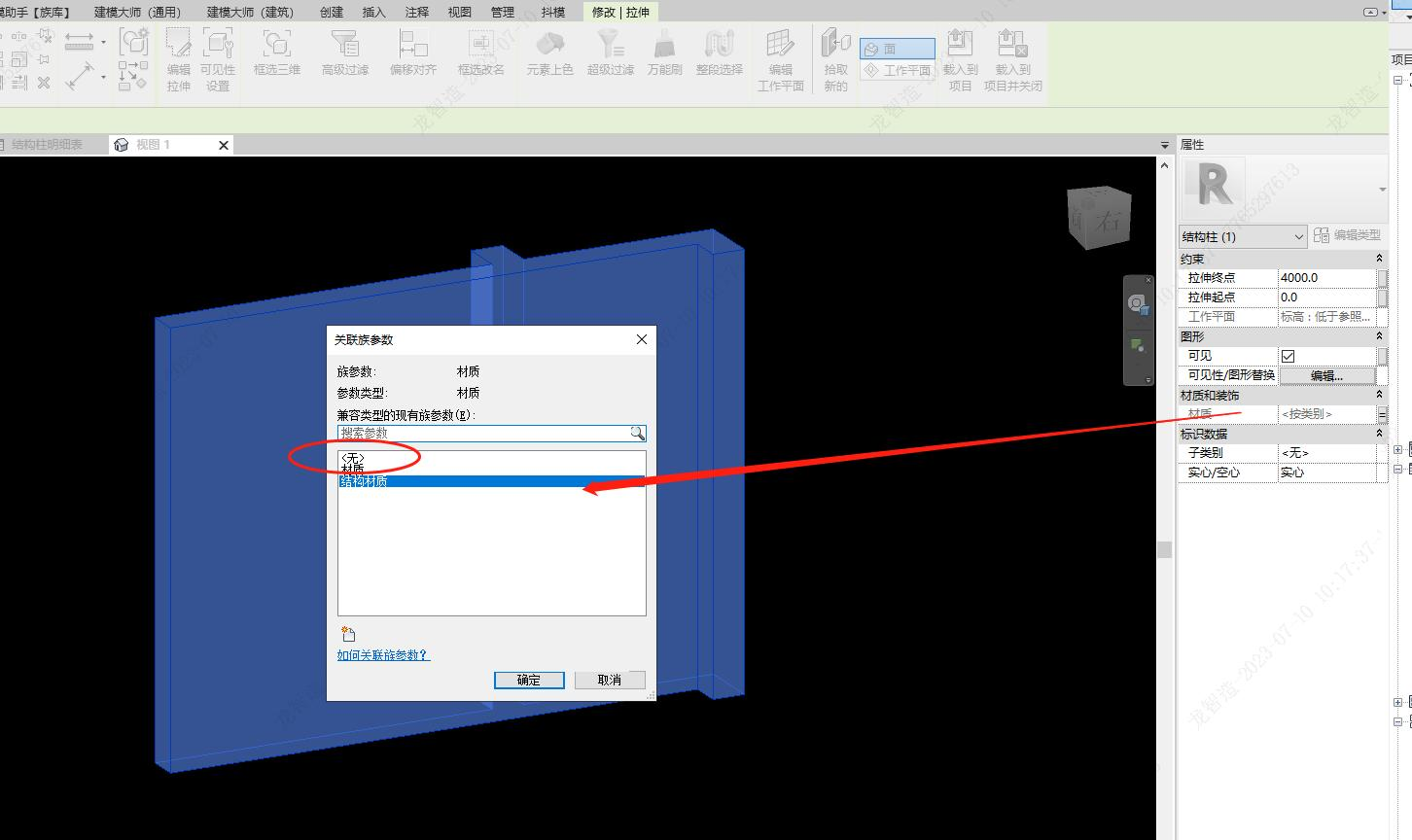Open the 如何关联族参数? help link

point(383,655)
